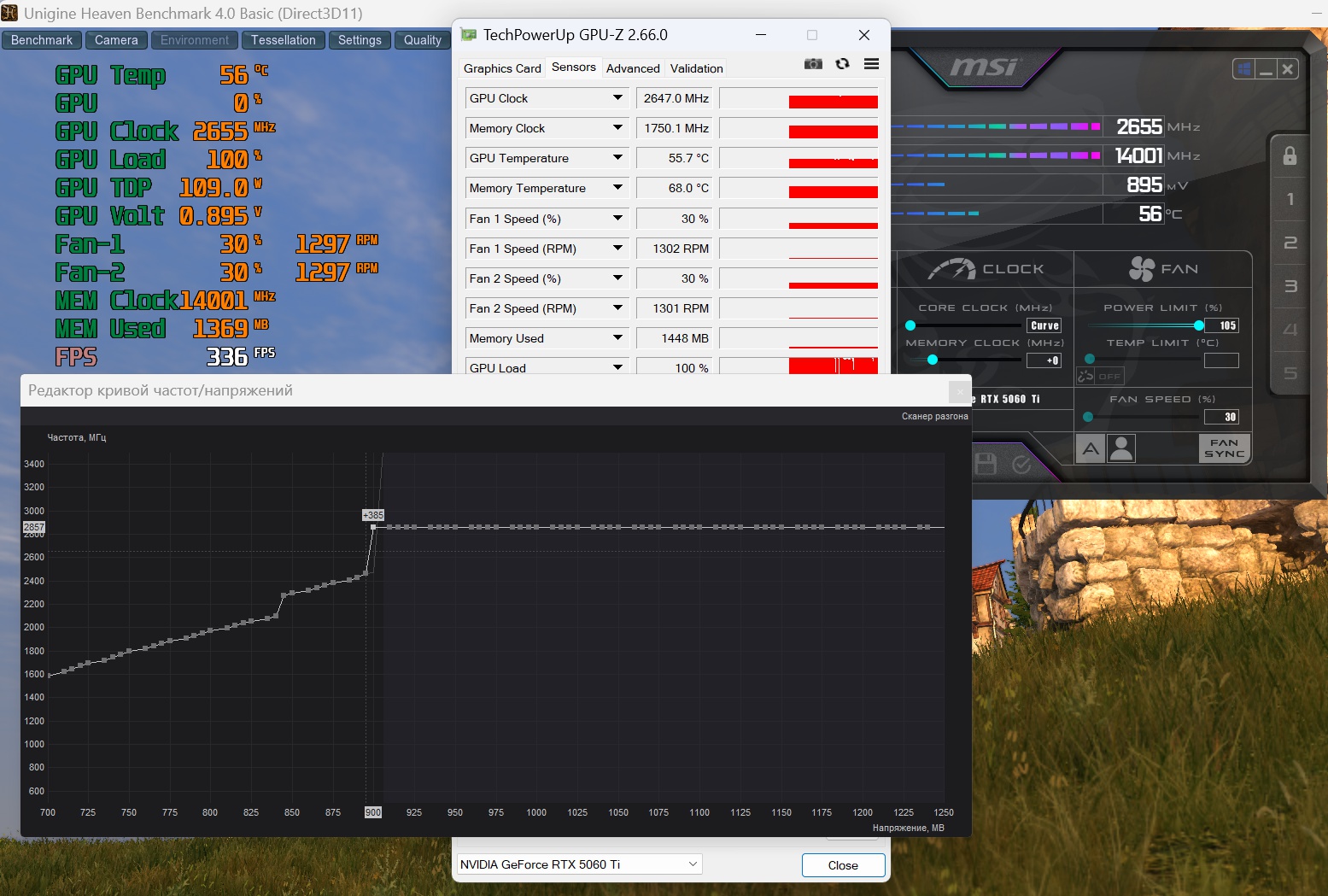This screenshot has height=896, width=1328.
Task: Click the Afterburner profile lock icon
Action: [x=1290, y=155]
